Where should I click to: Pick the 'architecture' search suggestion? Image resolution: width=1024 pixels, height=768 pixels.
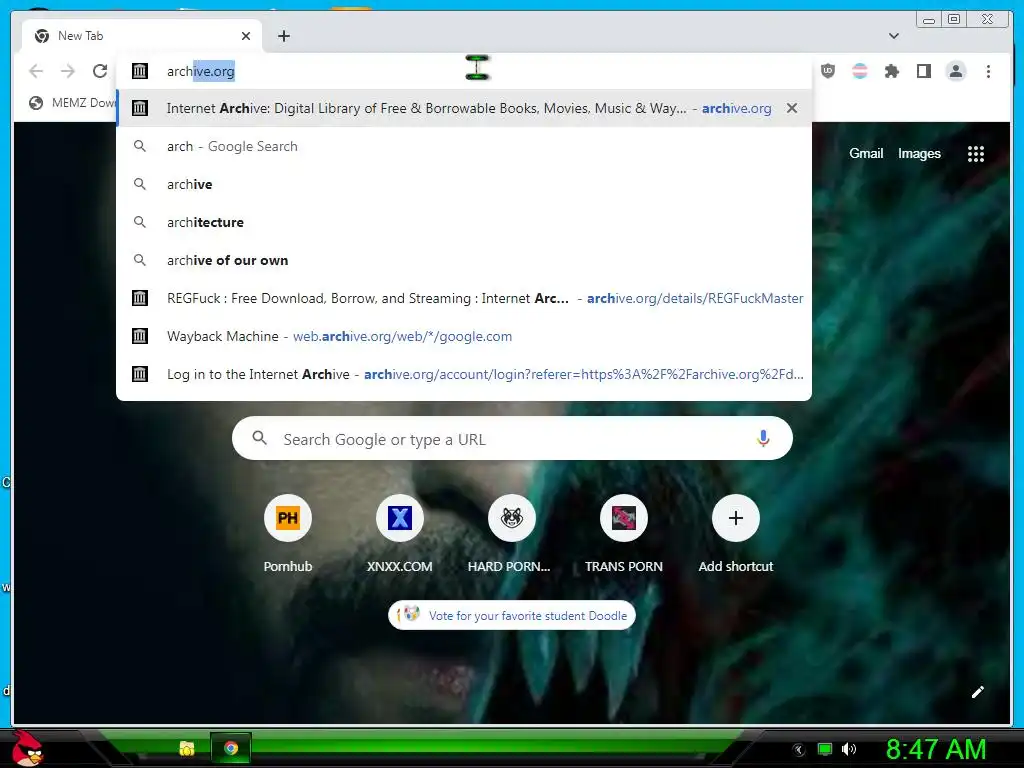464,222
